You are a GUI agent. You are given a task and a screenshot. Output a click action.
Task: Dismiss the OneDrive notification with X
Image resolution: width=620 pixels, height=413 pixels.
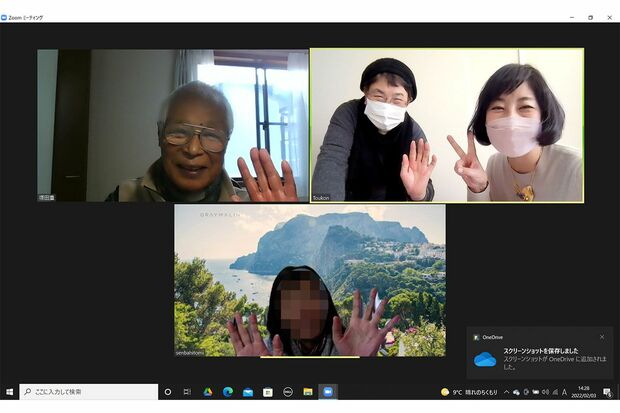point(602,337)
